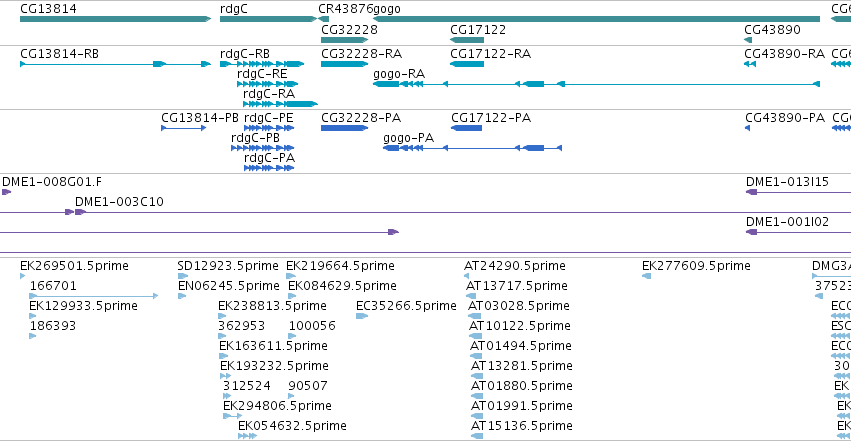This screenshot has width=851, height=441.
Task: Select EST AT03028.5prime
Action: point(474,316)
